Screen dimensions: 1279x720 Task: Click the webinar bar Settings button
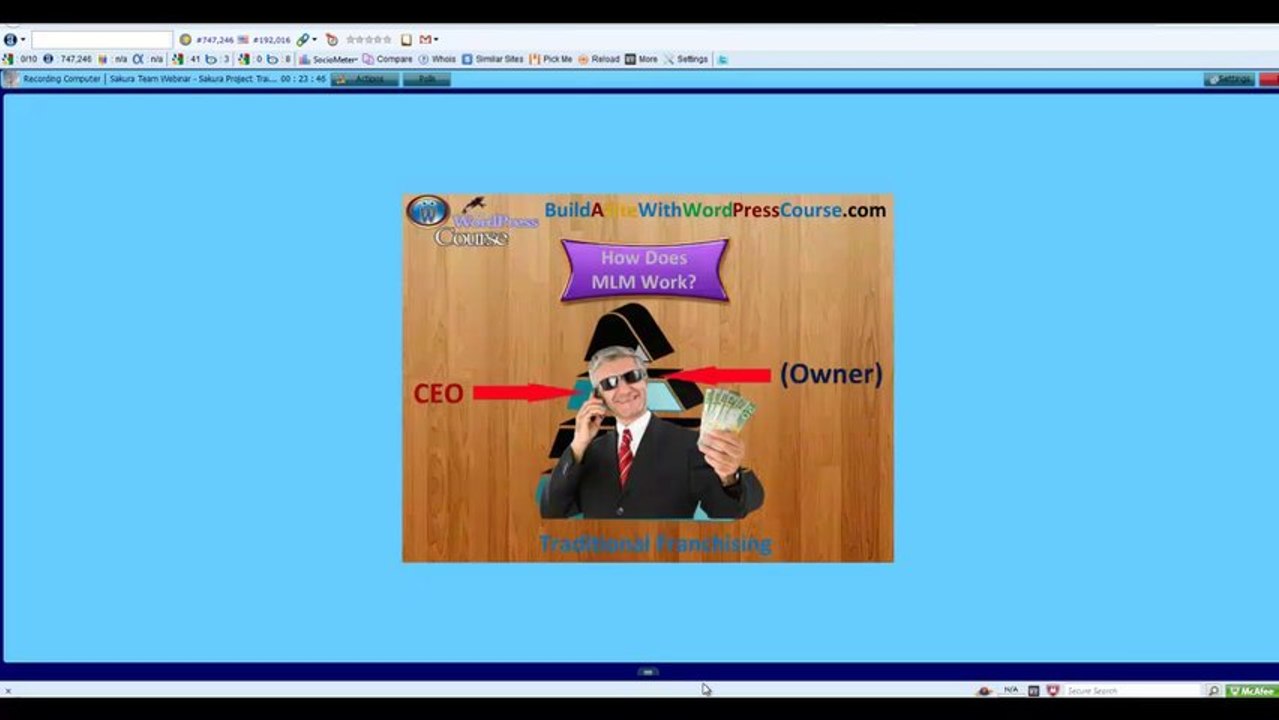(x=1229, y=79)
